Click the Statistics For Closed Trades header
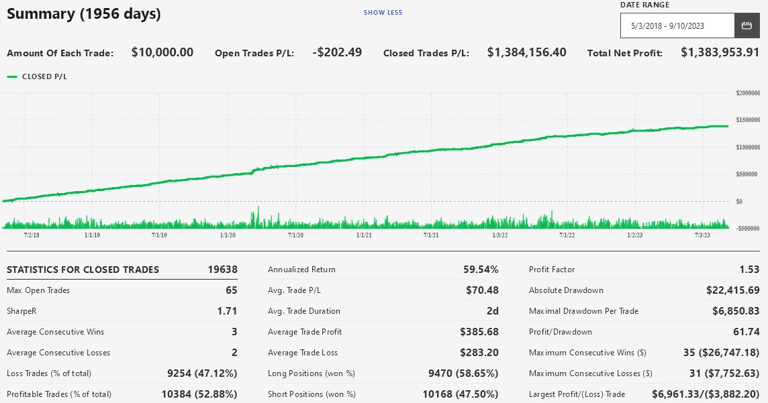Screen dimensions: 768x403 point(83,269)
